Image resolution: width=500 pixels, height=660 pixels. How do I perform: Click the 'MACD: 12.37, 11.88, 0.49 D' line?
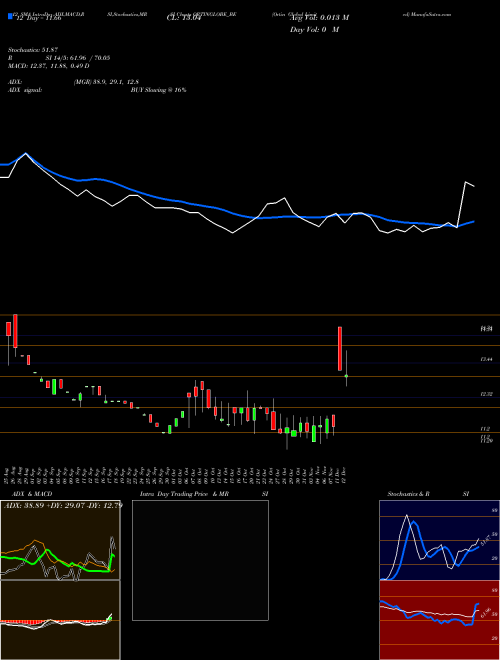click(49, 66)
